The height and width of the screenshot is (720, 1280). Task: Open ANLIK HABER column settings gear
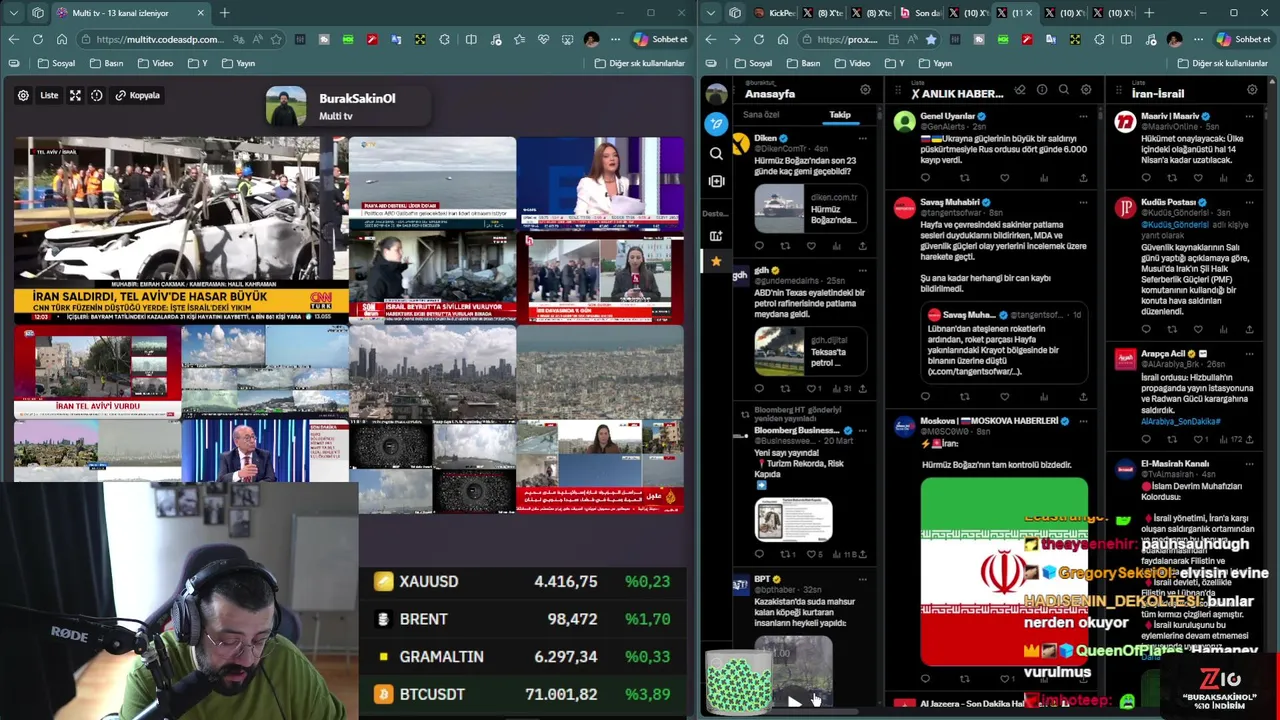(1086, 90)
